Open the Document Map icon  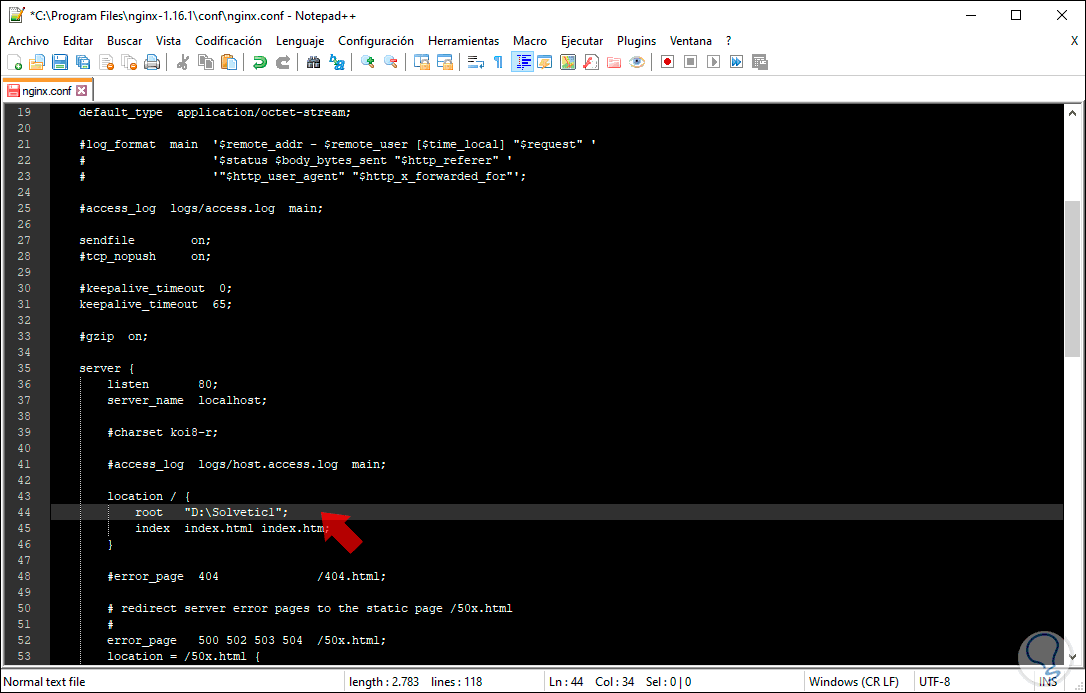[x=568, y=62]
